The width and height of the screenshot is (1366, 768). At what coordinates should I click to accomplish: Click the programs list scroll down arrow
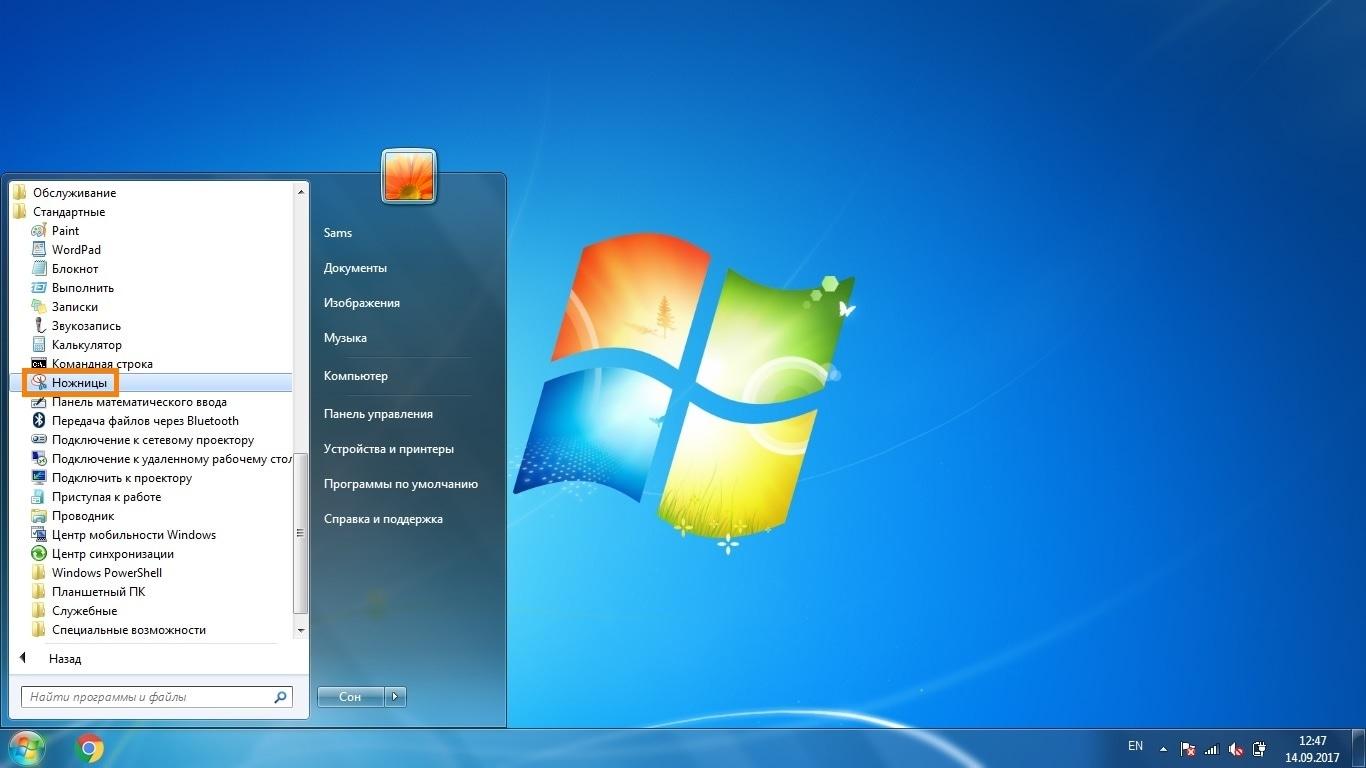coord(300,631)
